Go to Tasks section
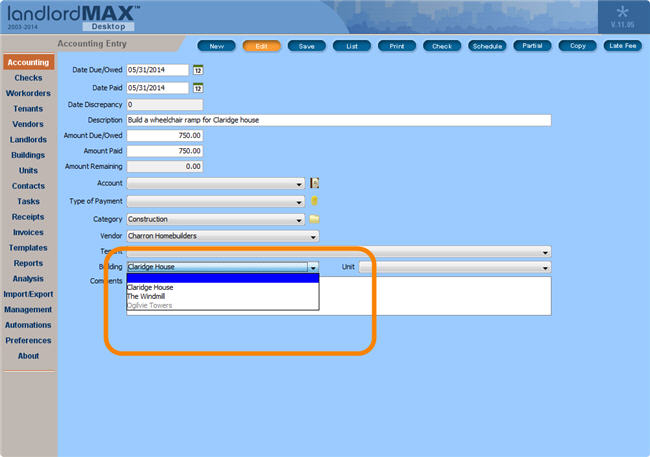 click(x=28, y=202)
